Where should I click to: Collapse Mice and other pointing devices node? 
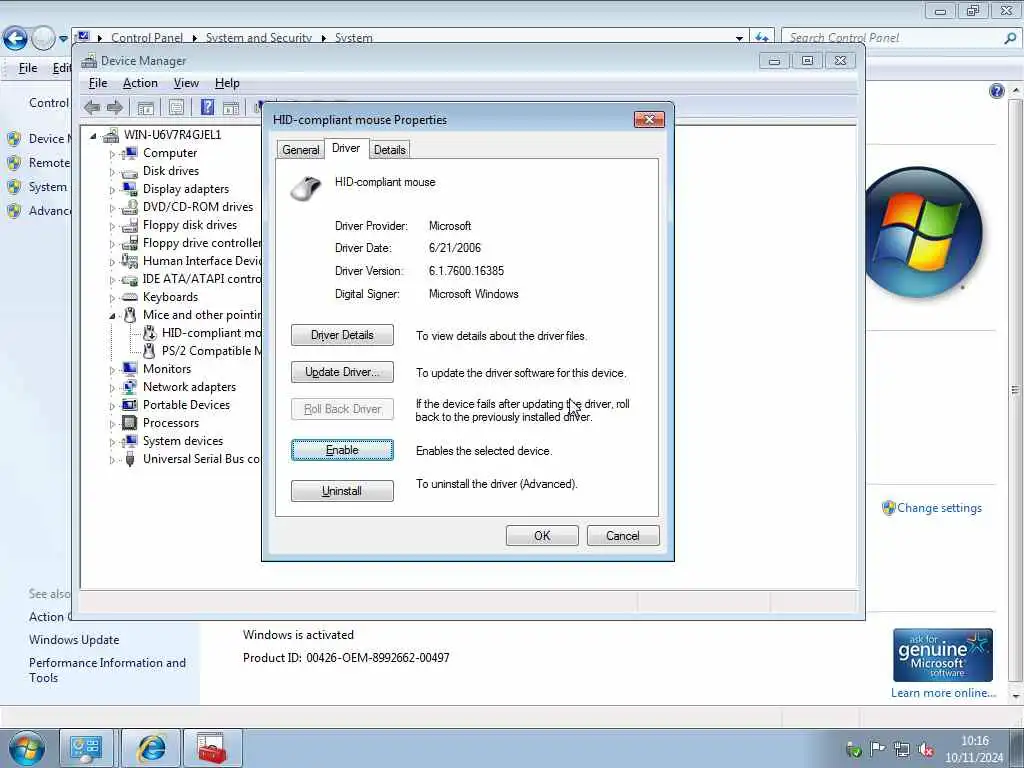[112, 316]
